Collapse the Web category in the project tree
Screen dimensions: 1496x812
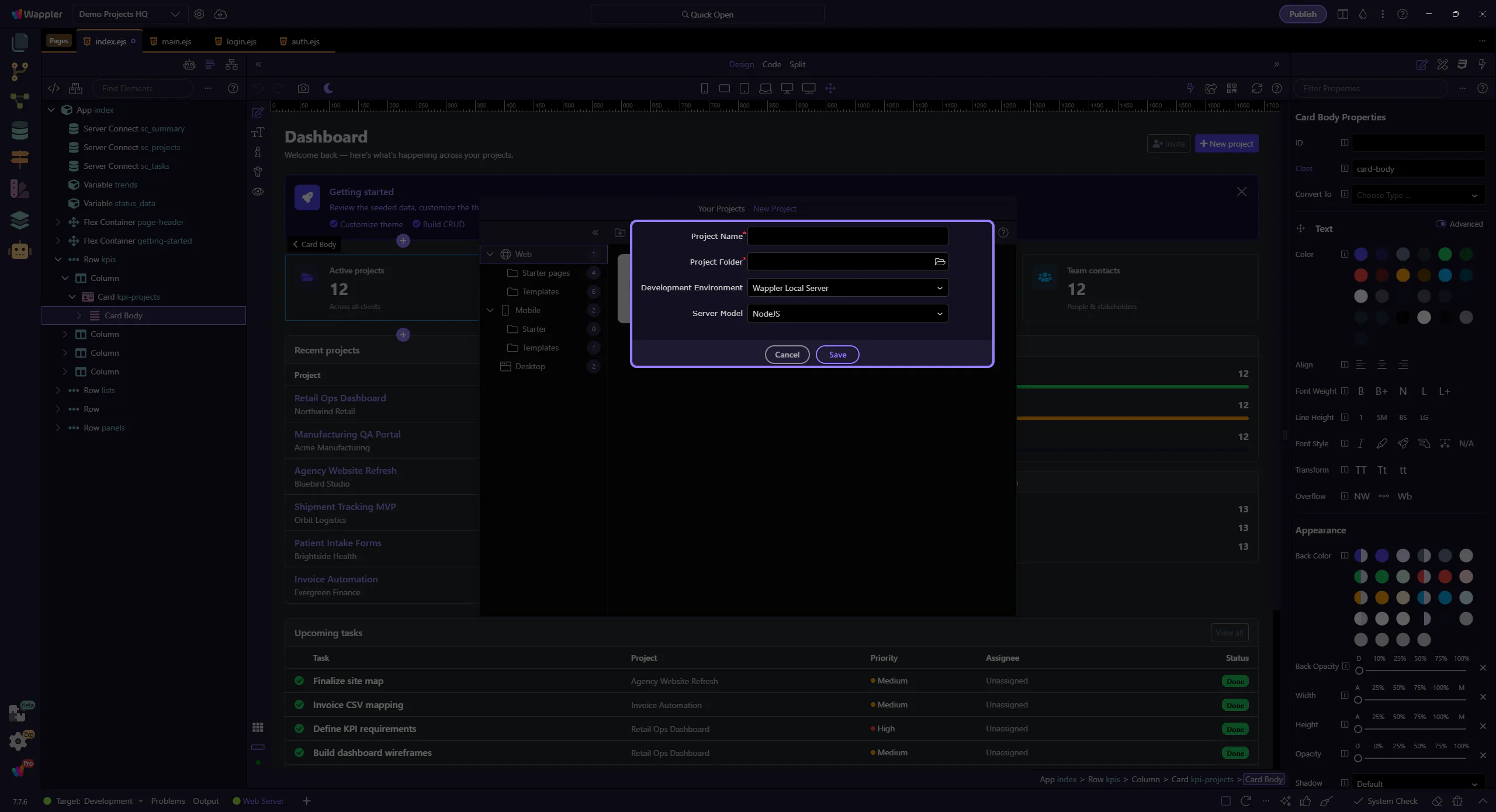click(490, 254)
